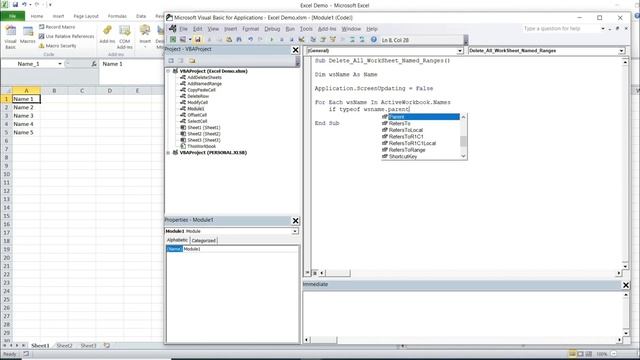
Task: Open the Excel File tab
Action: [x=13, y=16]
